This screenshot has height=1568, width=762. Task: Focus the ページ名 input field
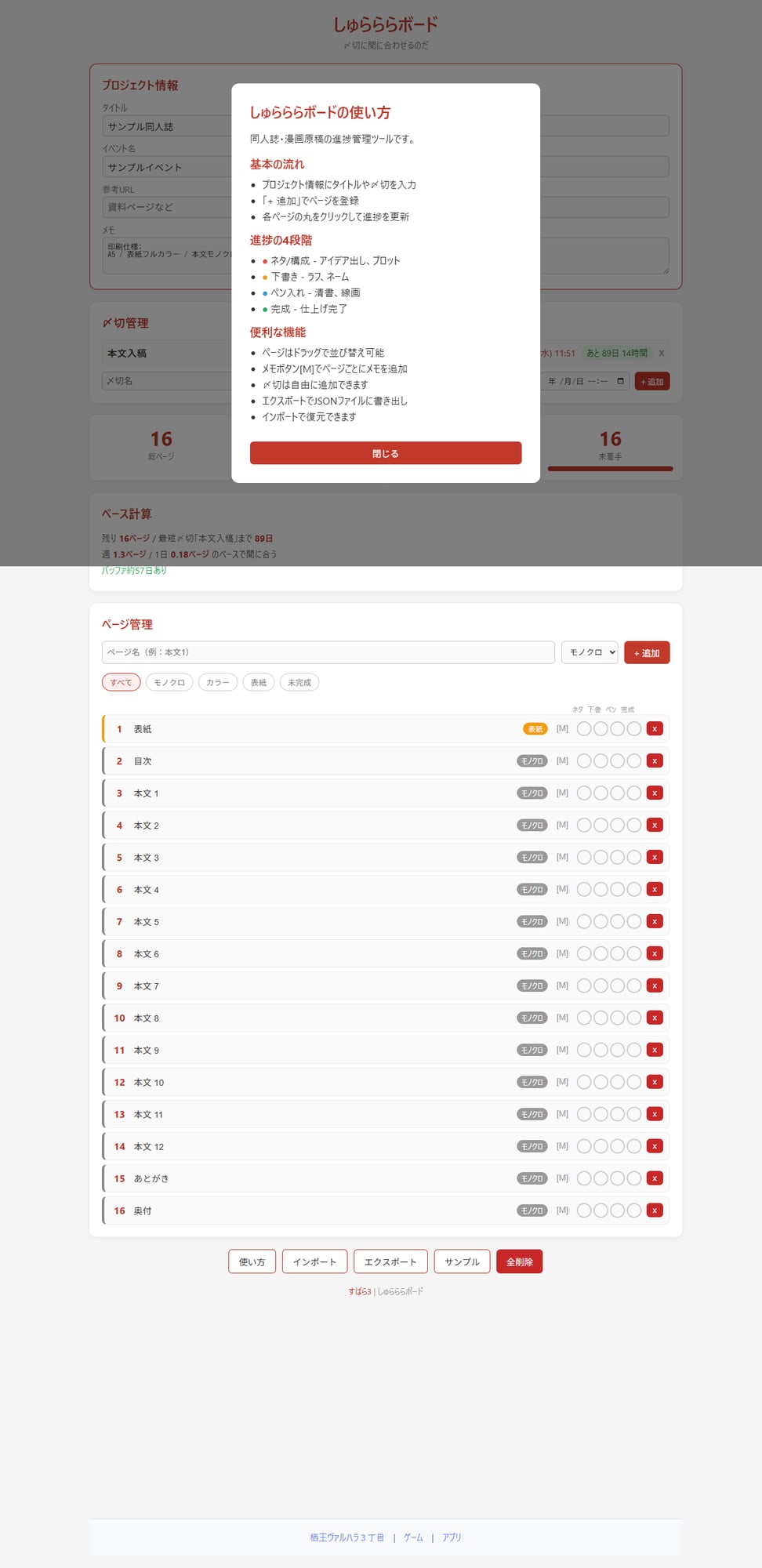(328, 652)
